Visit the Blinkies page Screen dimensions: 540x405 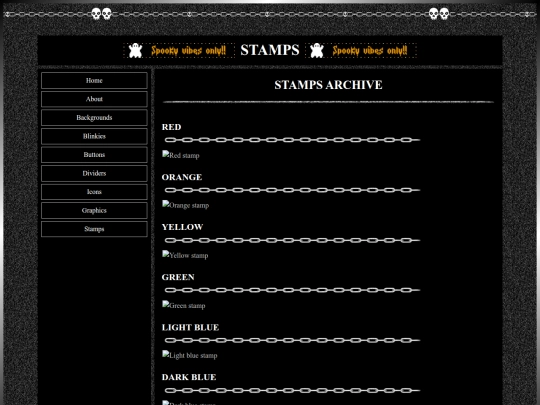pos(94,136)
